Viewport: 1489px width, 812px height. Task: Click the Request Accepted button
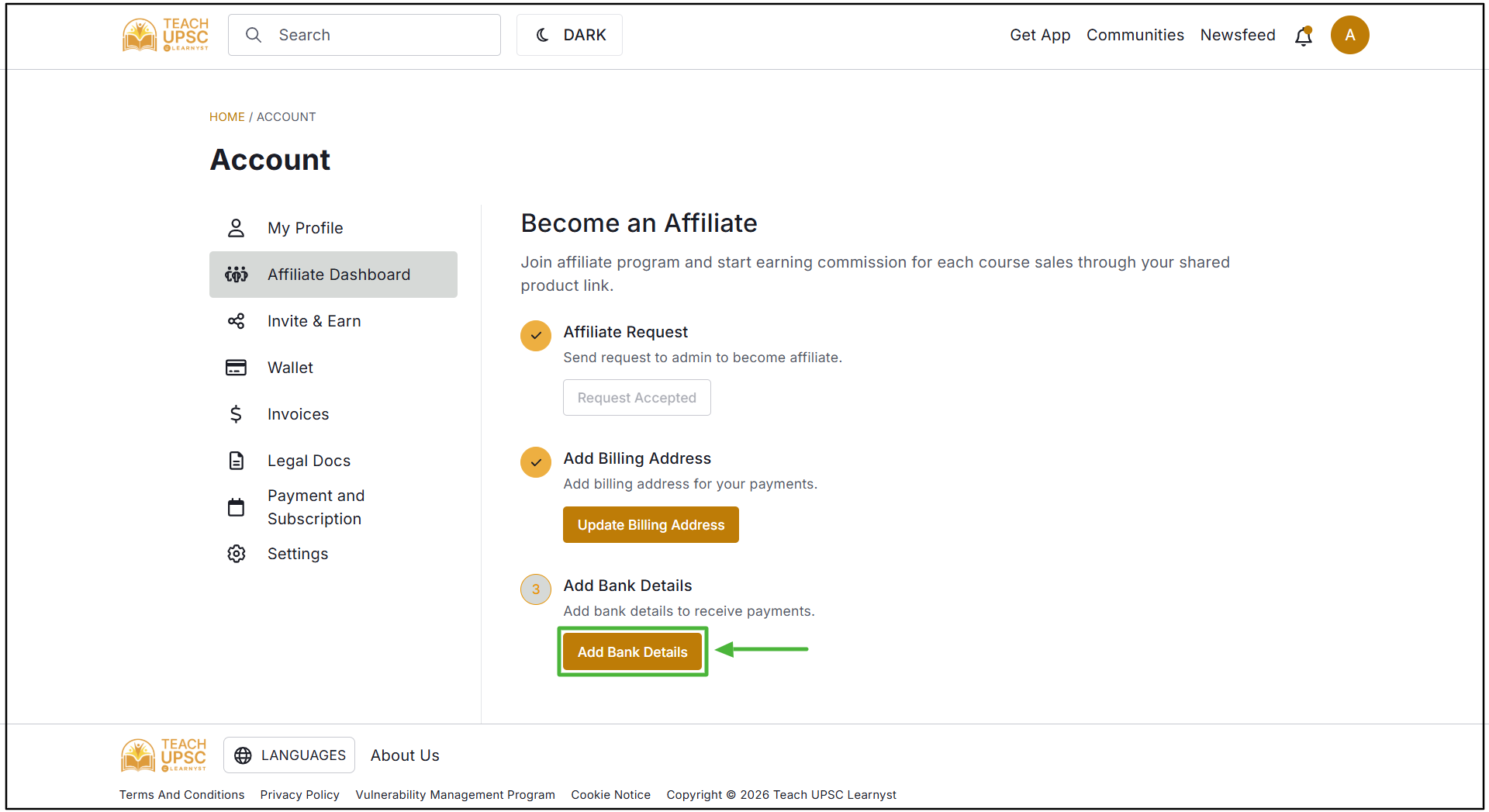[x=637, y=398]
